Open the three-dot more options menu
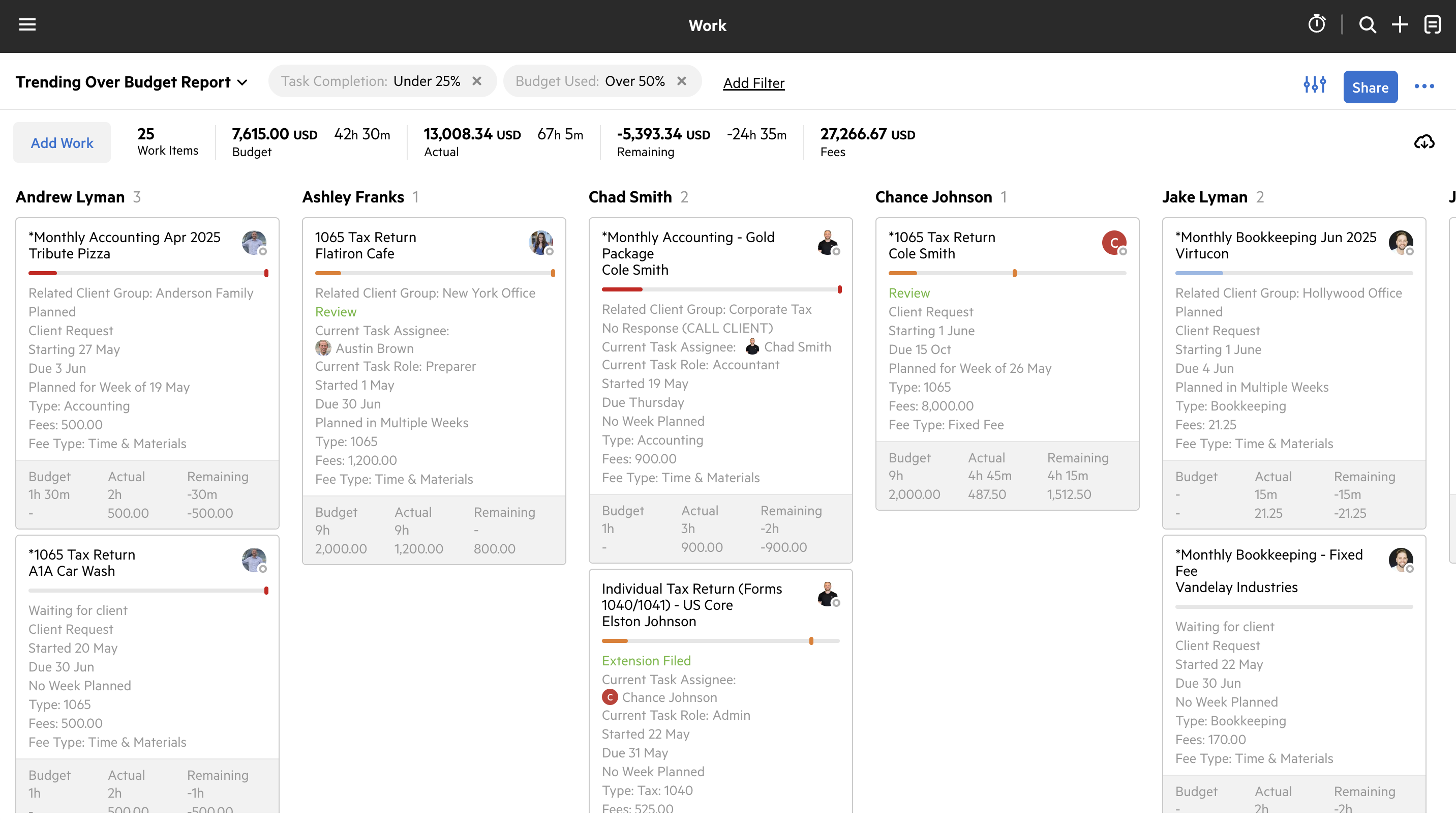Screen dimensions: 1456x820 point(1424,86)
